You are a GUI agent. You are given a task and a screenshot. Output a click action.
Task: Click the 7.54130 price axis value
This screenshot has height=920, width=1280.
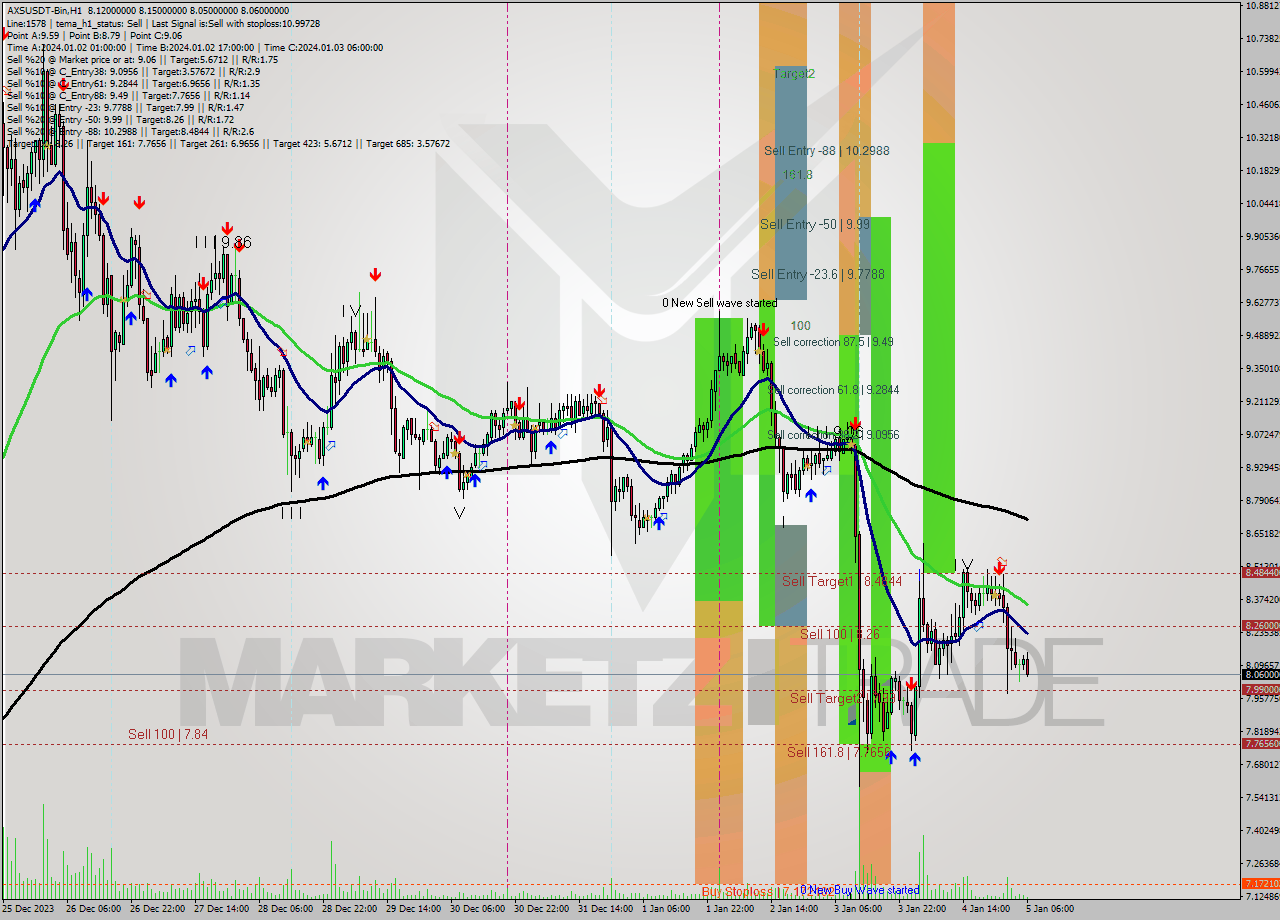pos(1262,797)
